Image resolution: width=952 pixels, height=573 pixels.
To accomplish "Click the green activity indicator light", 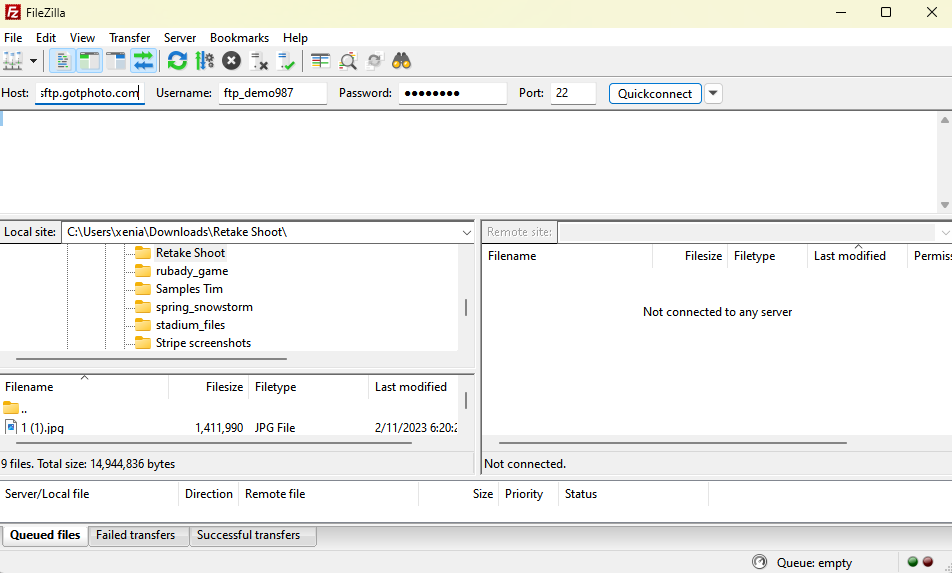I will point(913,562).
